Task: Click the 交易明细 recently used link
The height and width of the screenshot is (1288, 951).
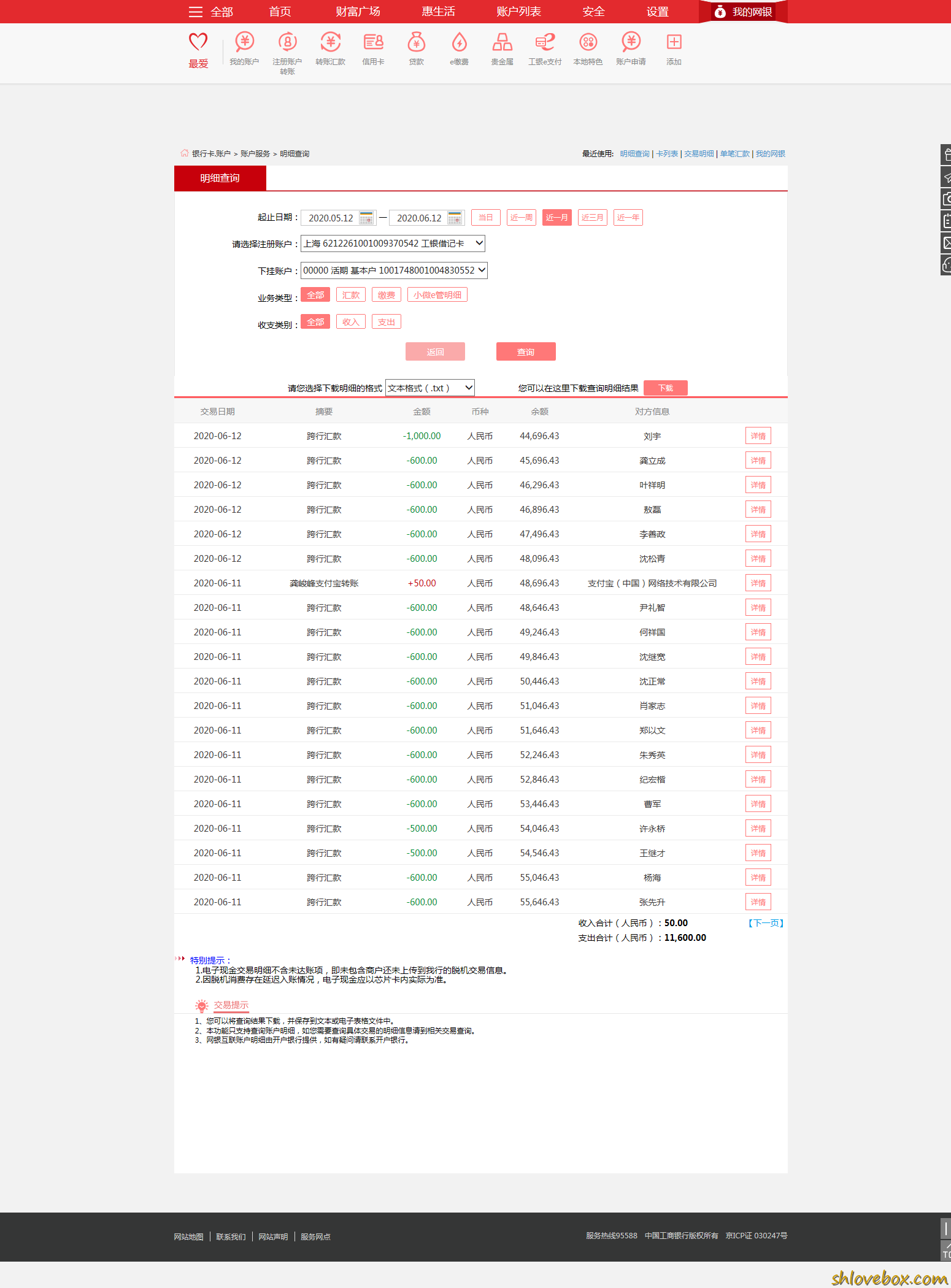Action: (699, 154)
